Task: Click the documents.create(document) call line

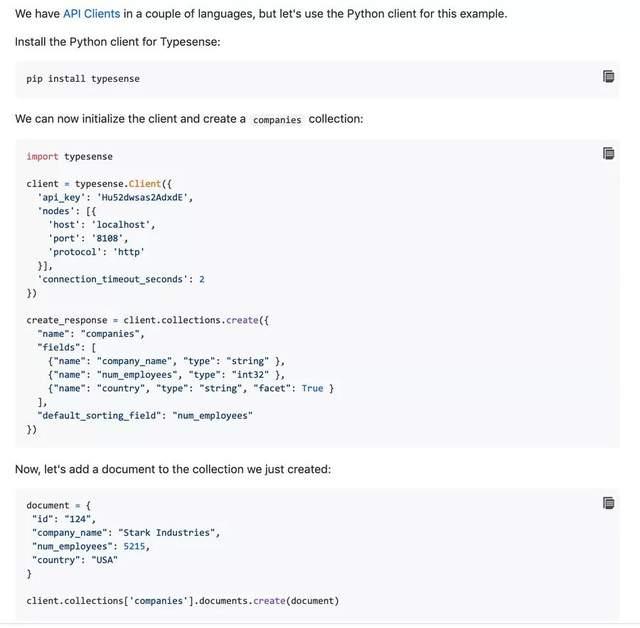Action: 182,601
